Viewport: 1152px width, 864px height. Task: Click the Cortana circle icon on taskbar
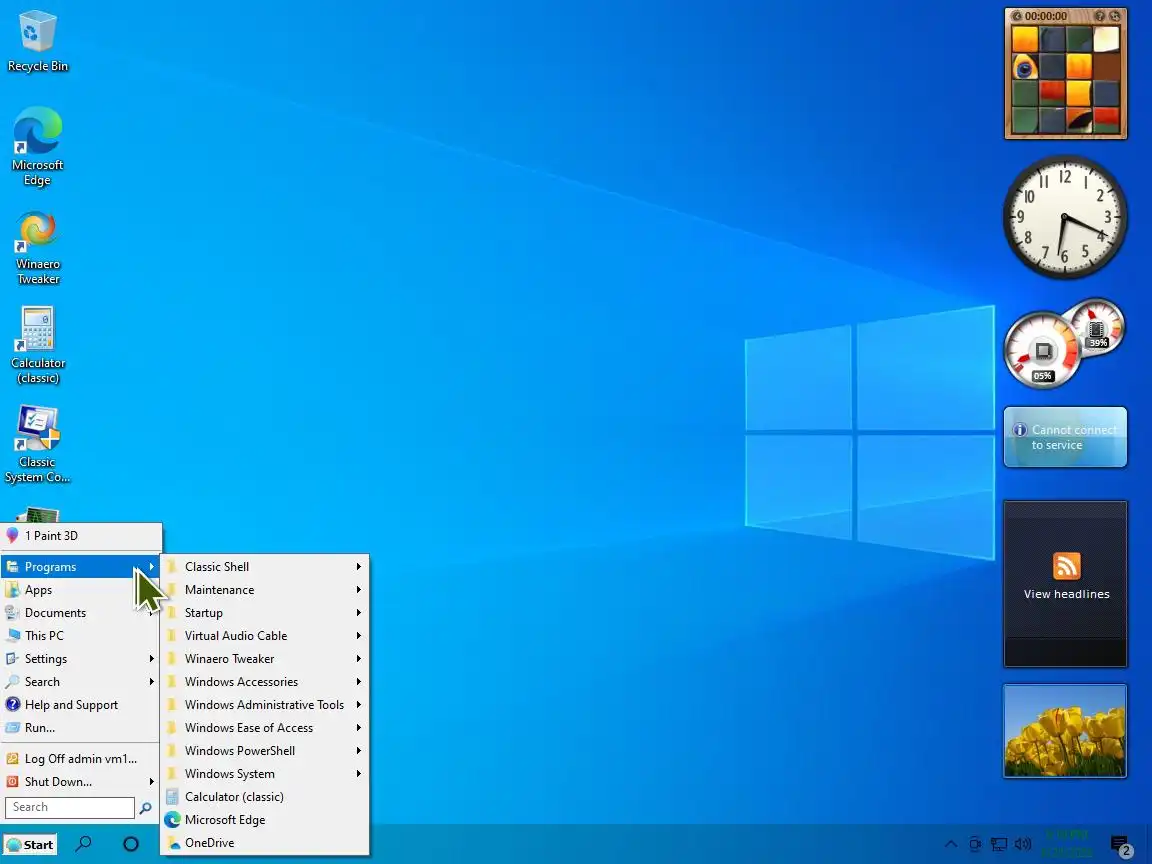point(131,844)
